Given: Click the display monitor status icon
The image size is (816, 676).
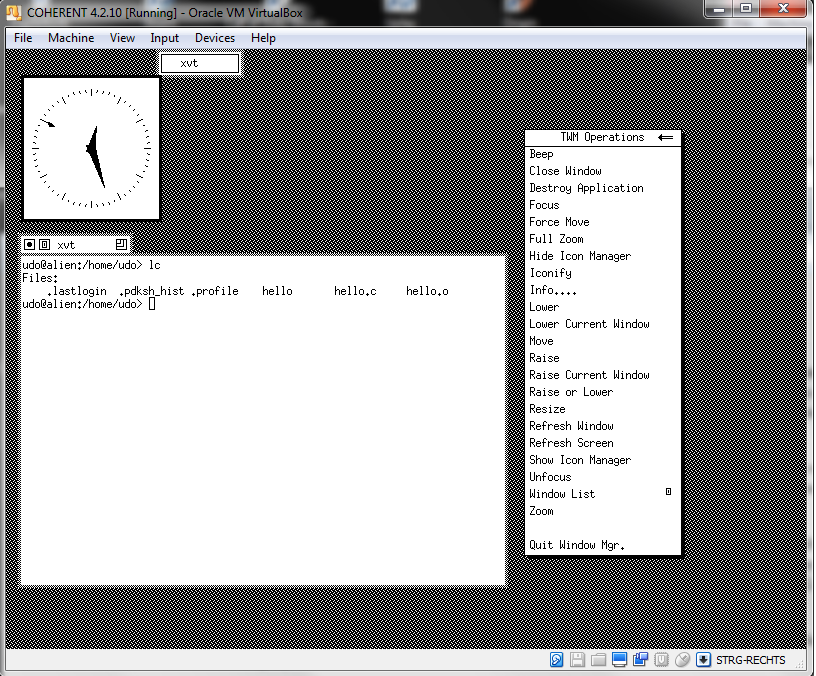Looking at the screenshot, I should coord(620,660).
